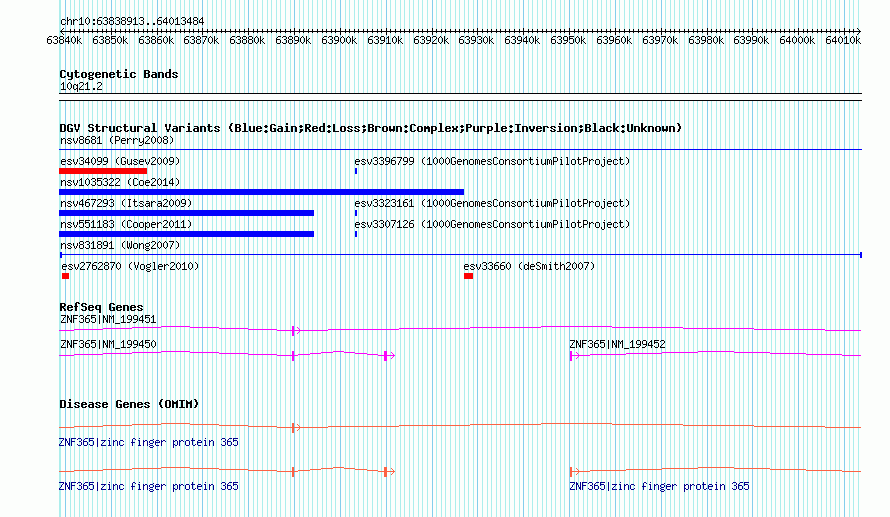The image size is (890, 517).
Task: Select the esv3396799 small blue variant marker
Action: pyautogui.click(x=356, y=171)
